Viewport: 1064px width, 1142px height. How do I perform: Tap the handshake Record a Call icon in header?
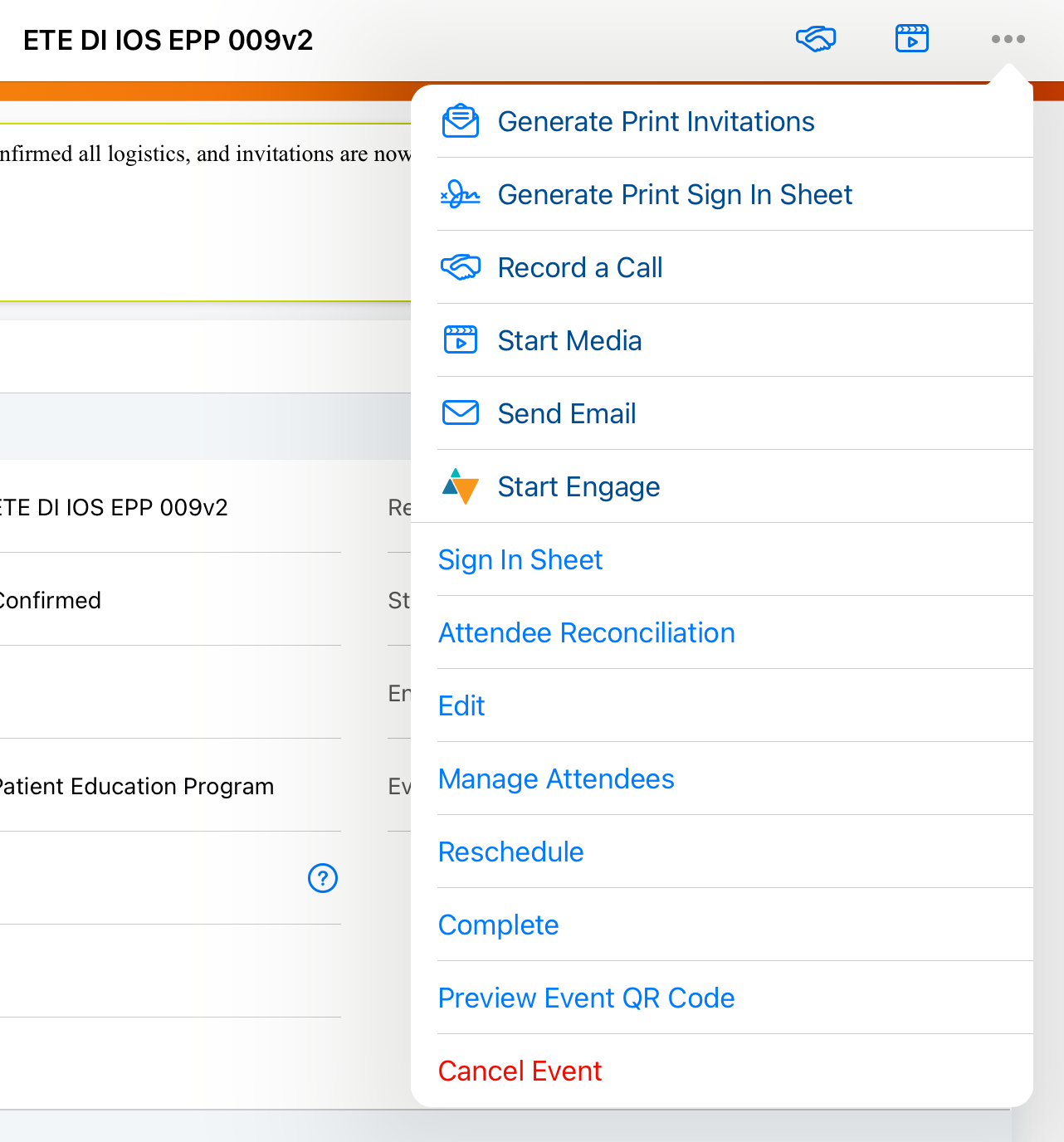tap(815, 39)
